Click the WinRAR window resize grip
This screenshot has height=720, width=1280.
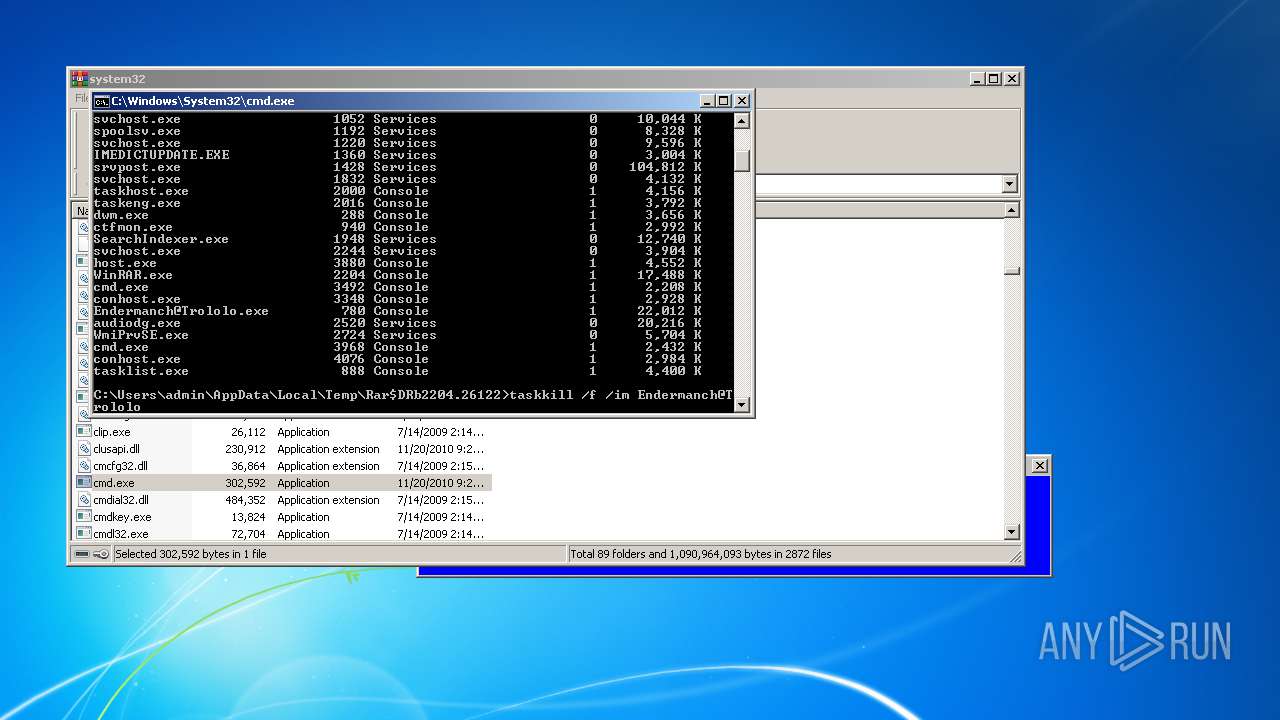1015,556
